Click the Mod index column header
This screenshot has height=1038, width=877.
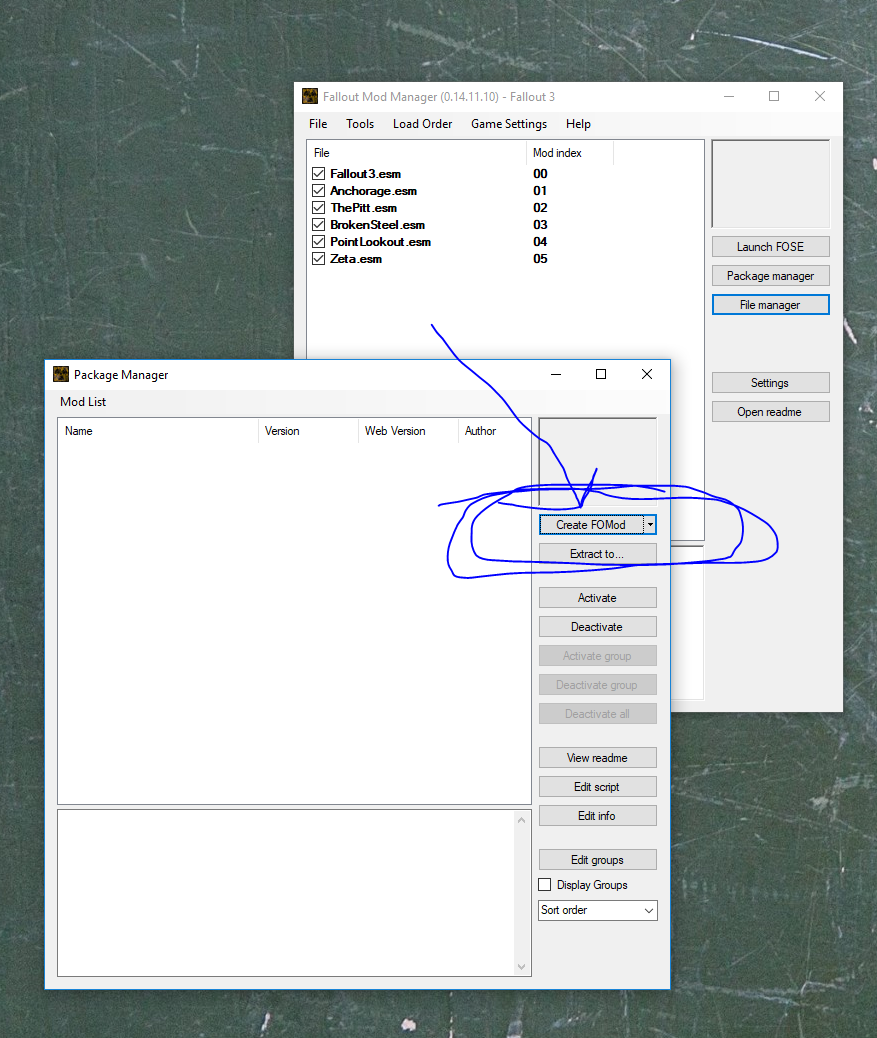point(570,153)
